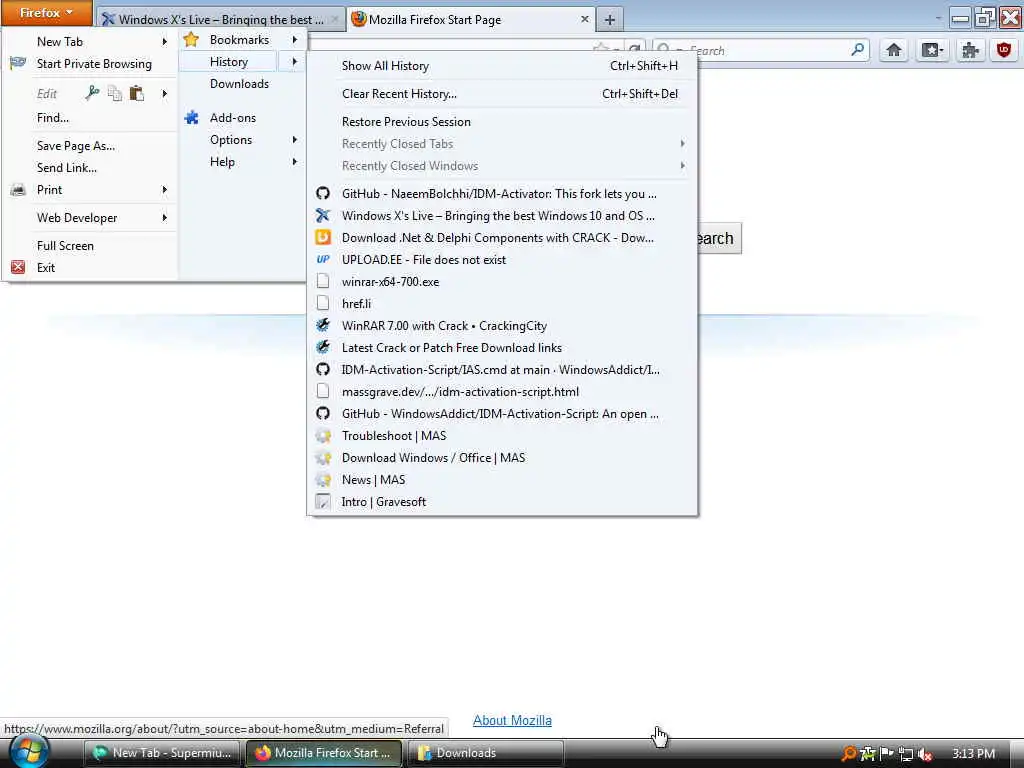Click the uBlock Origin shield icon
This screenshot has height=768, width=1024.
(x=1004, y=50)
